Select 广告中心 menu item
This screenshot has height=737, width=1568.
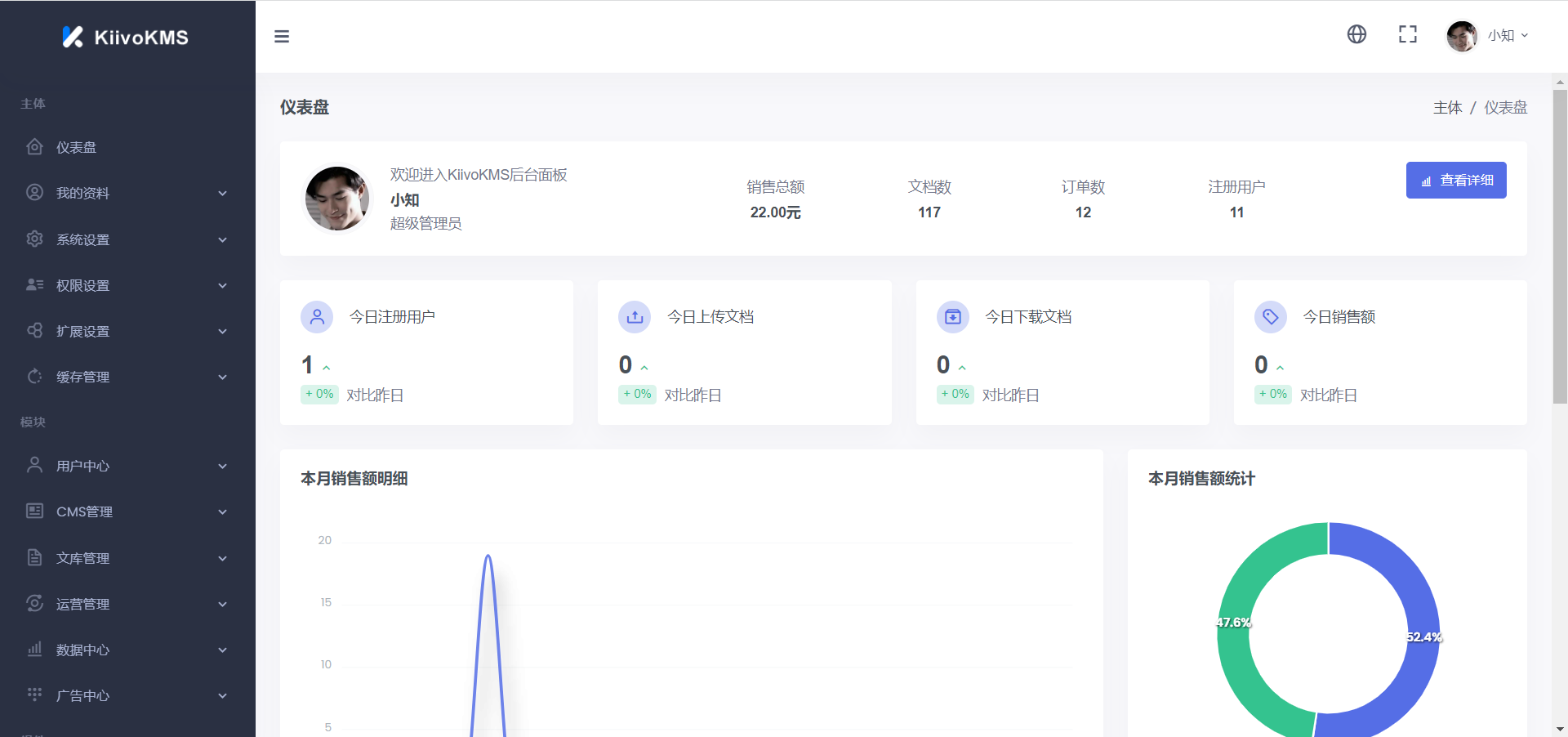click(x=127, y=695)
